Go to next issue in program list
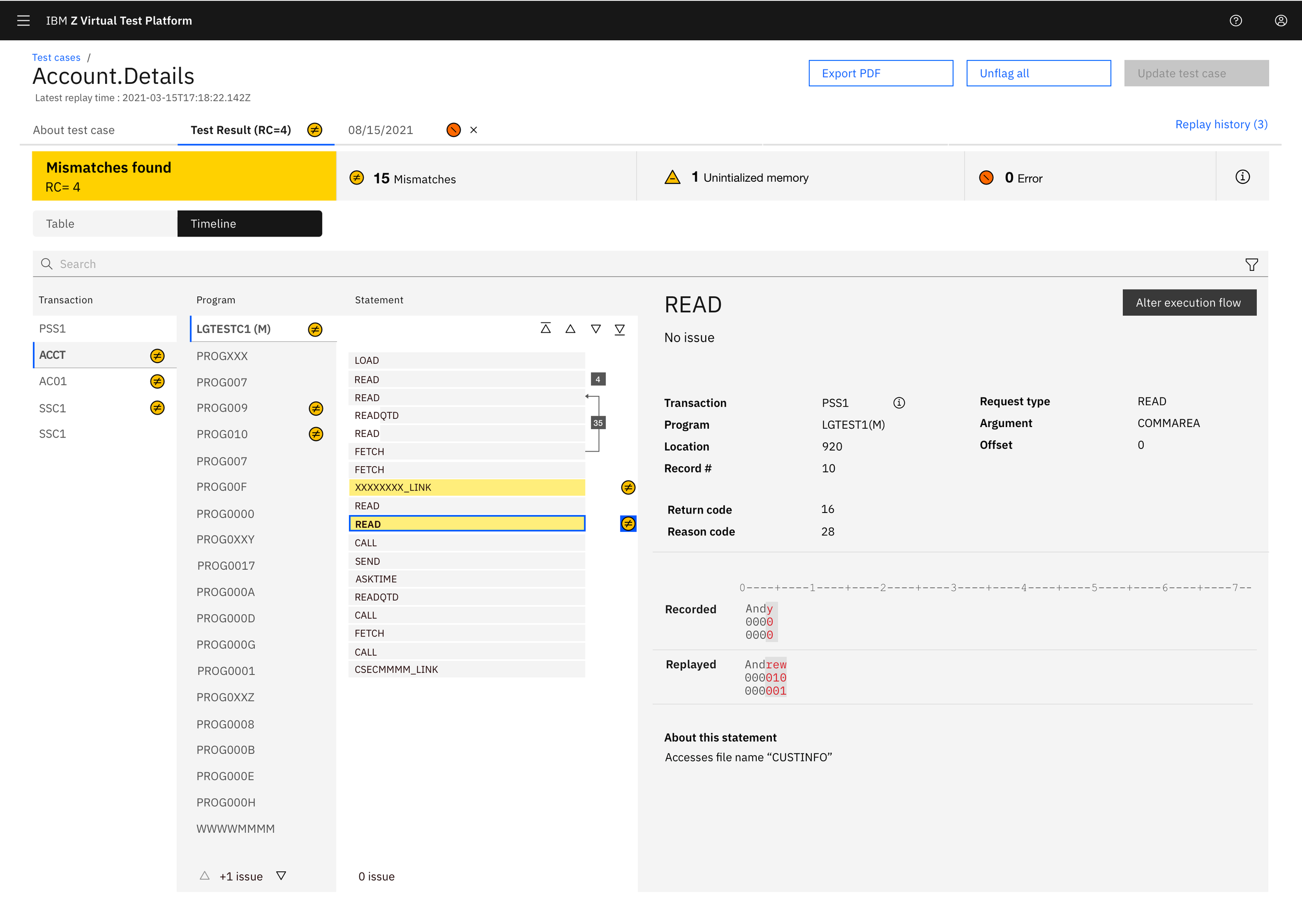Image resolution: width=1302 pixels, height=924 pixels. [x=281, y=876]
